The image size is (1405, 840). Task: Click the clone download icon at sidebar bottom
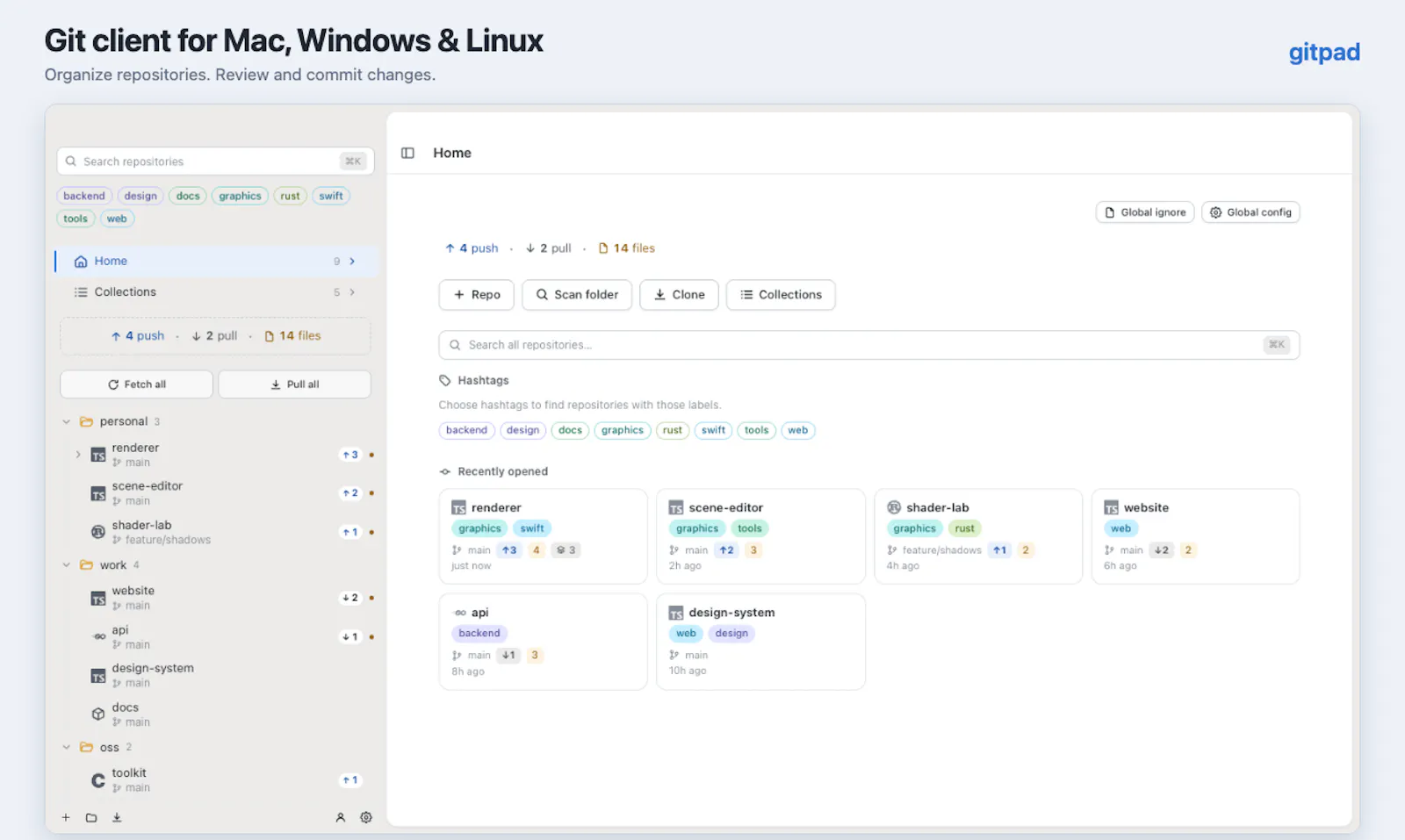click(117, 817)
